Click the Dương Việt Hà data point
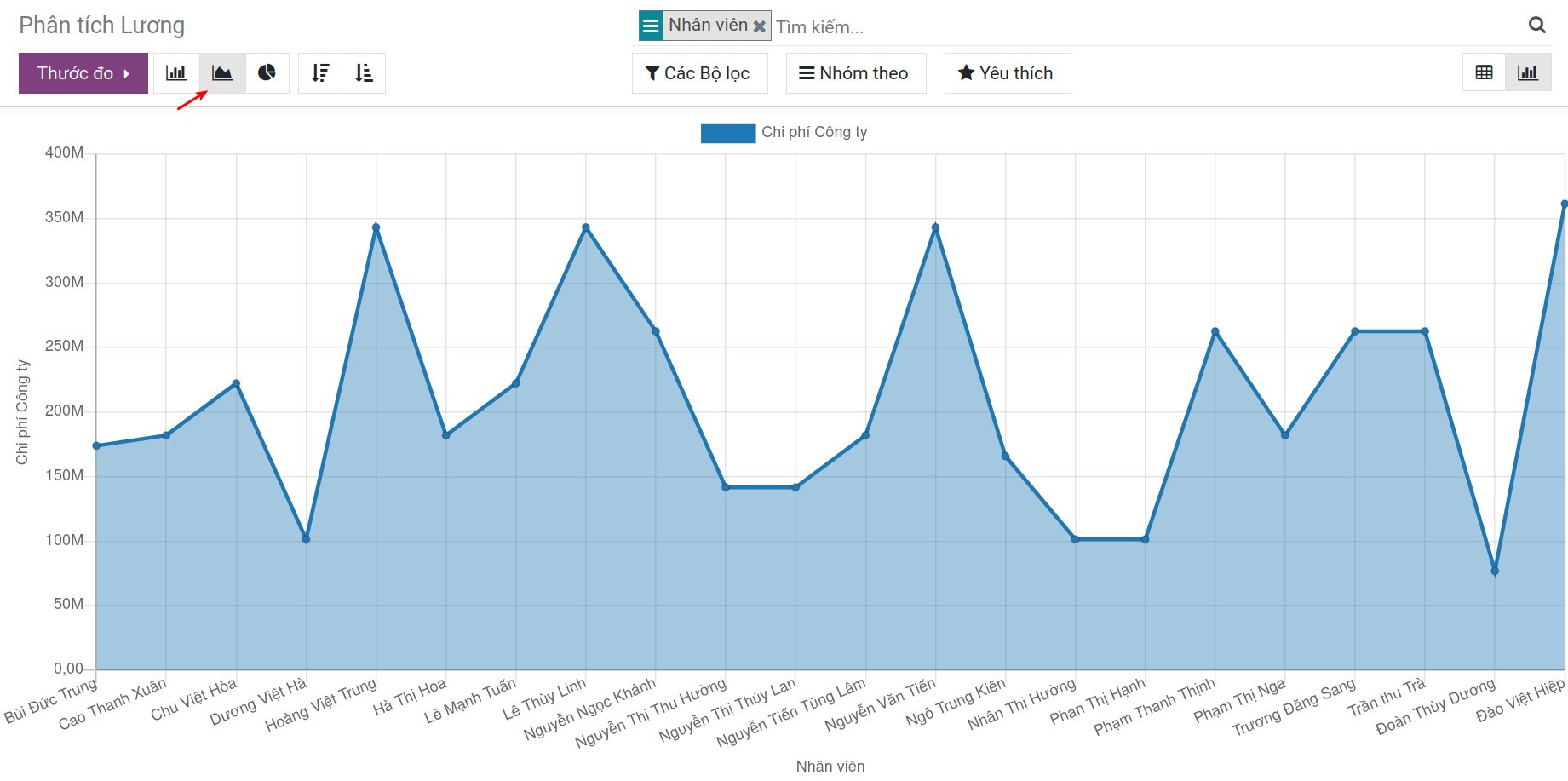 tap(306, 539)
